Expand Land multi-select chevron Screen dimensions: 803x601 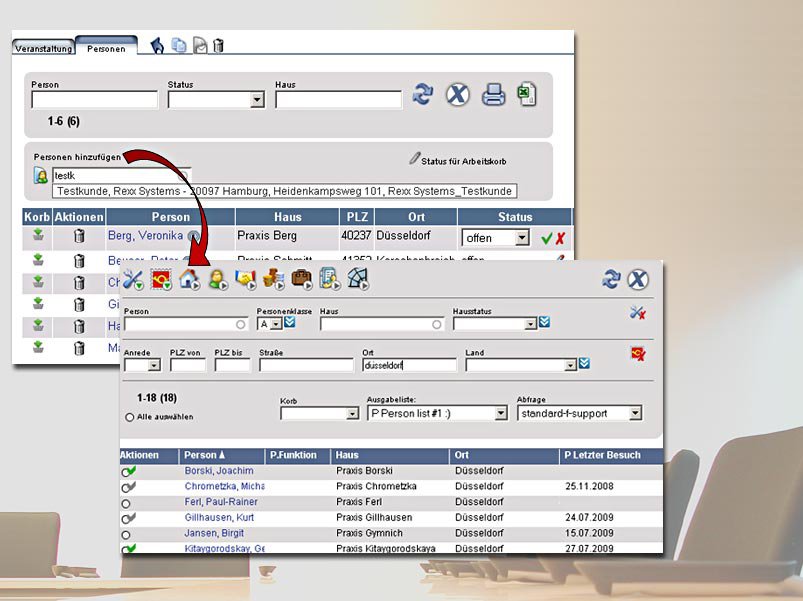(584, 363)
